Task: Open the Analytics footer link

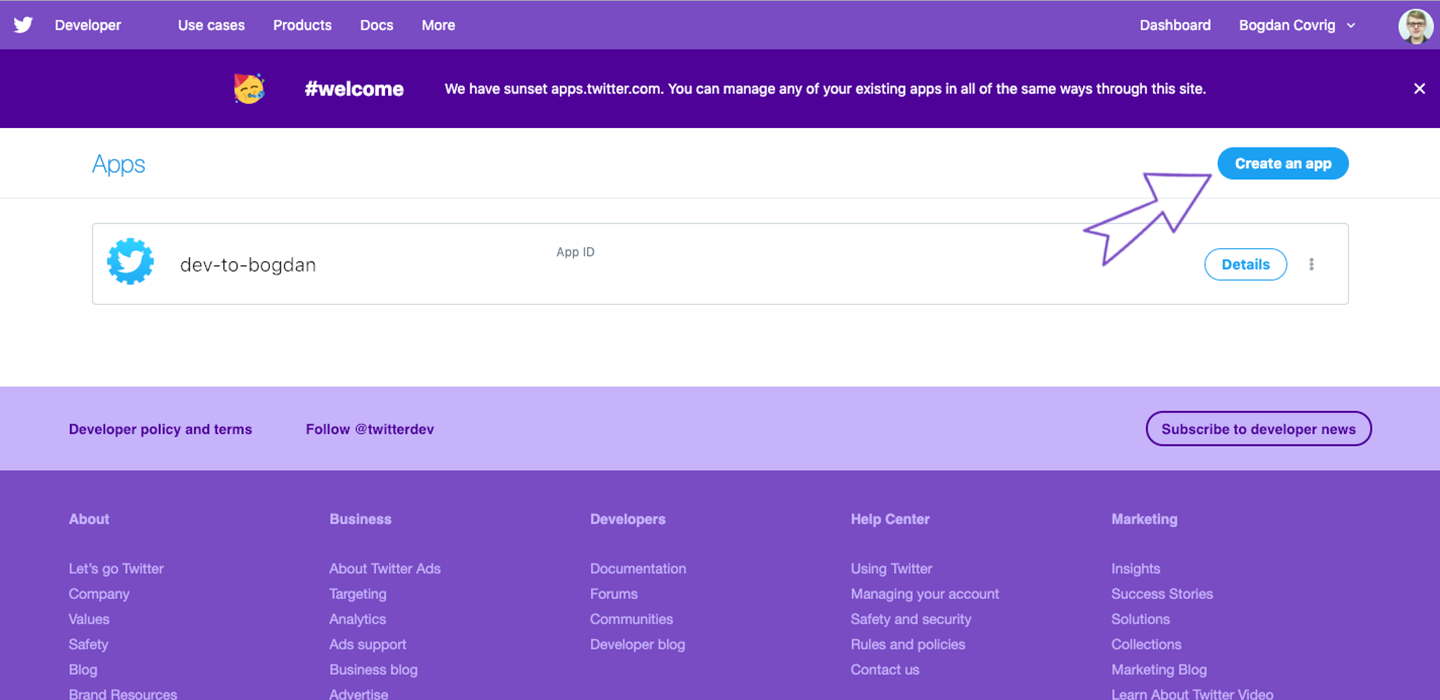Action: click(x=358, y=619)
